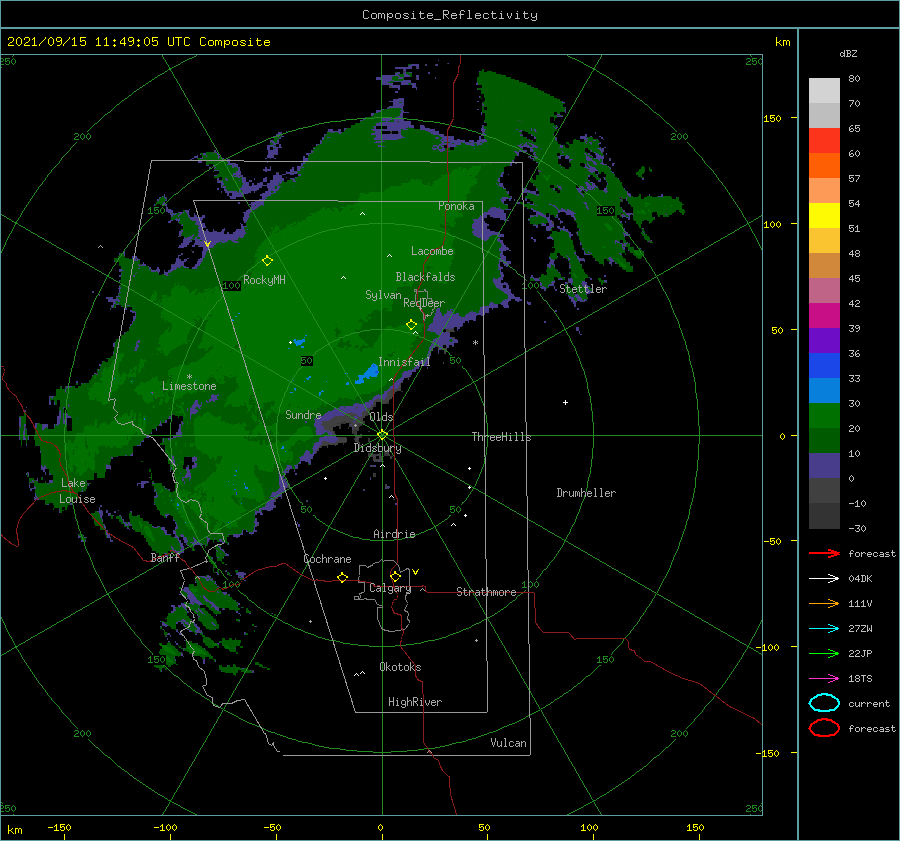
Task: Click the Sylvan label
Action: pyautogui.click(x=383, y=295)
